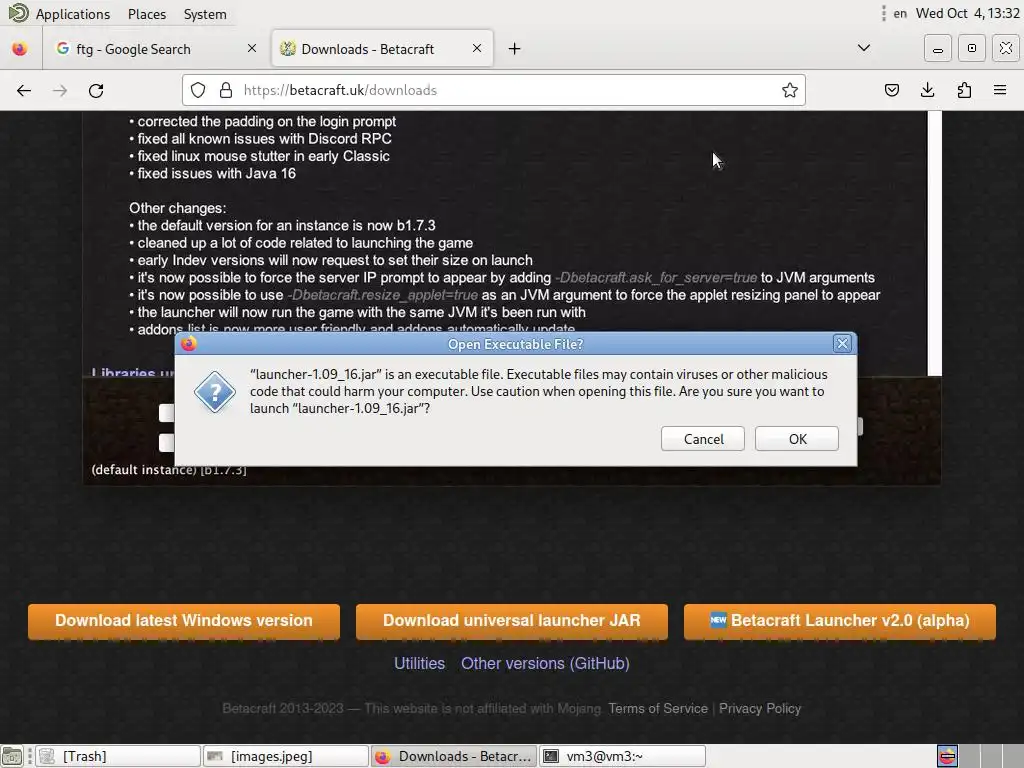Open tracking protection shield info
Viewport: 1024px width, 768px height.
(x=198, y=90)
